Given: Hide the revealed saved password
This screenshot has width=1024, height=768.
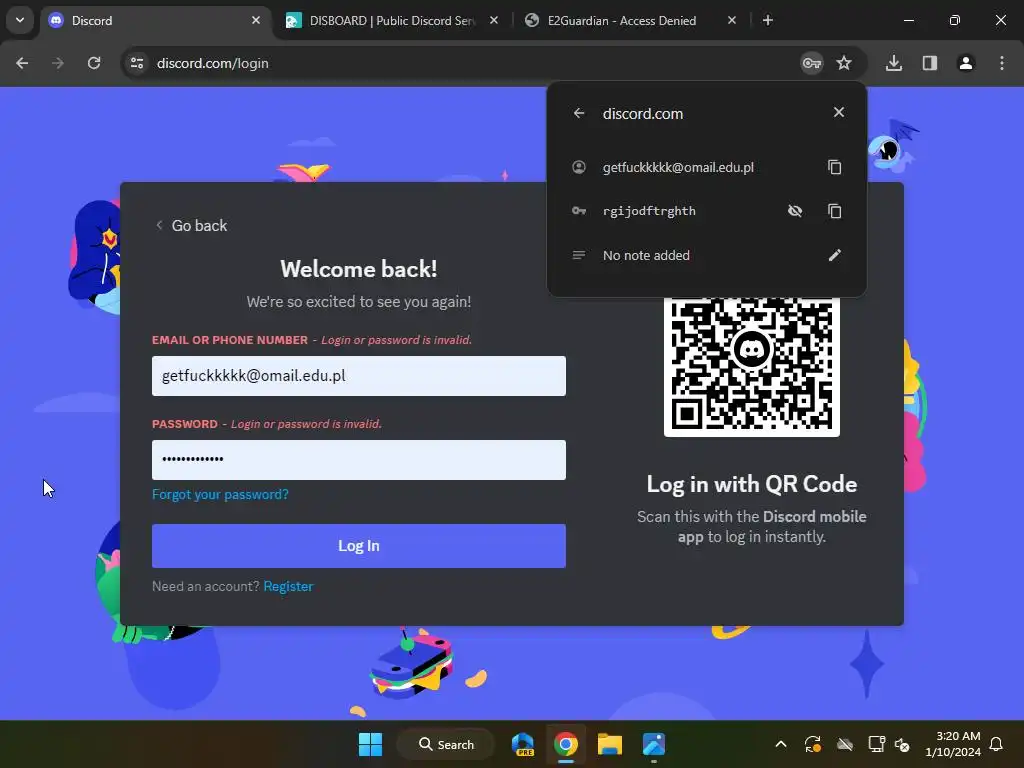Looking at the screenshot, I should tap(795, 211).
